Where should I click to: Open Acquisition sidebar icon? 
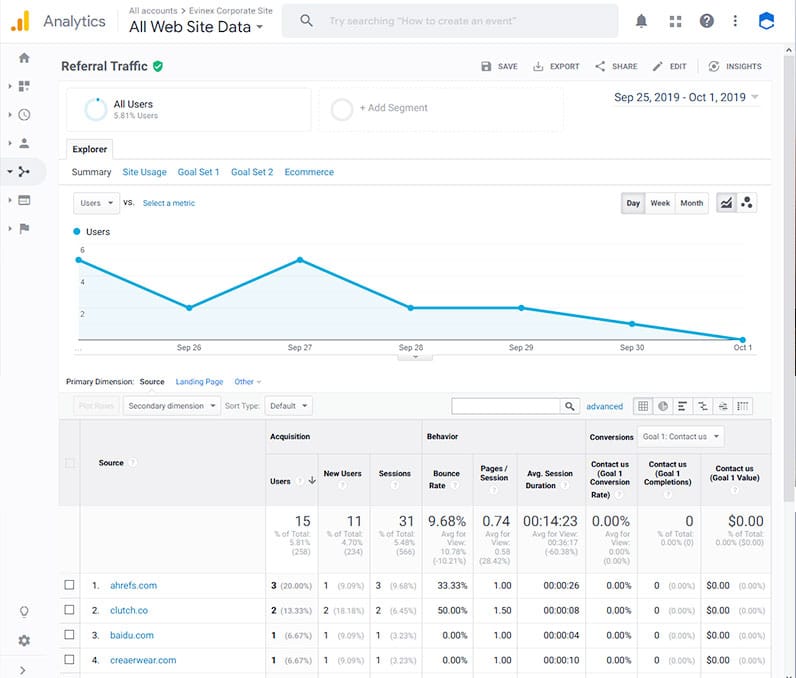(x=24, y=172)
